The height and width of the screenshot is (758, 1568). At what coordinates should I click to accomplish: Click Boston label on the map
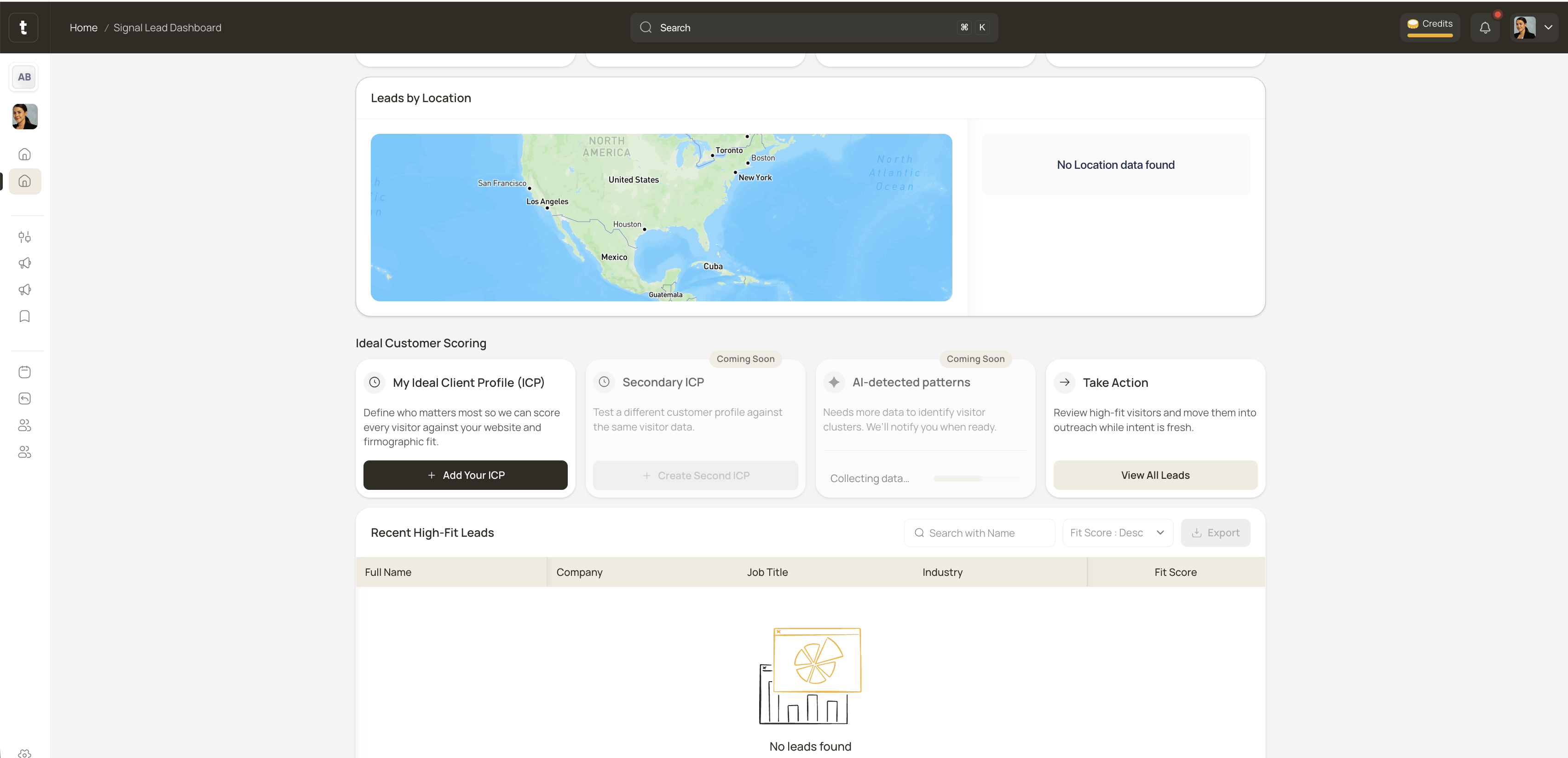pos(763,158)
